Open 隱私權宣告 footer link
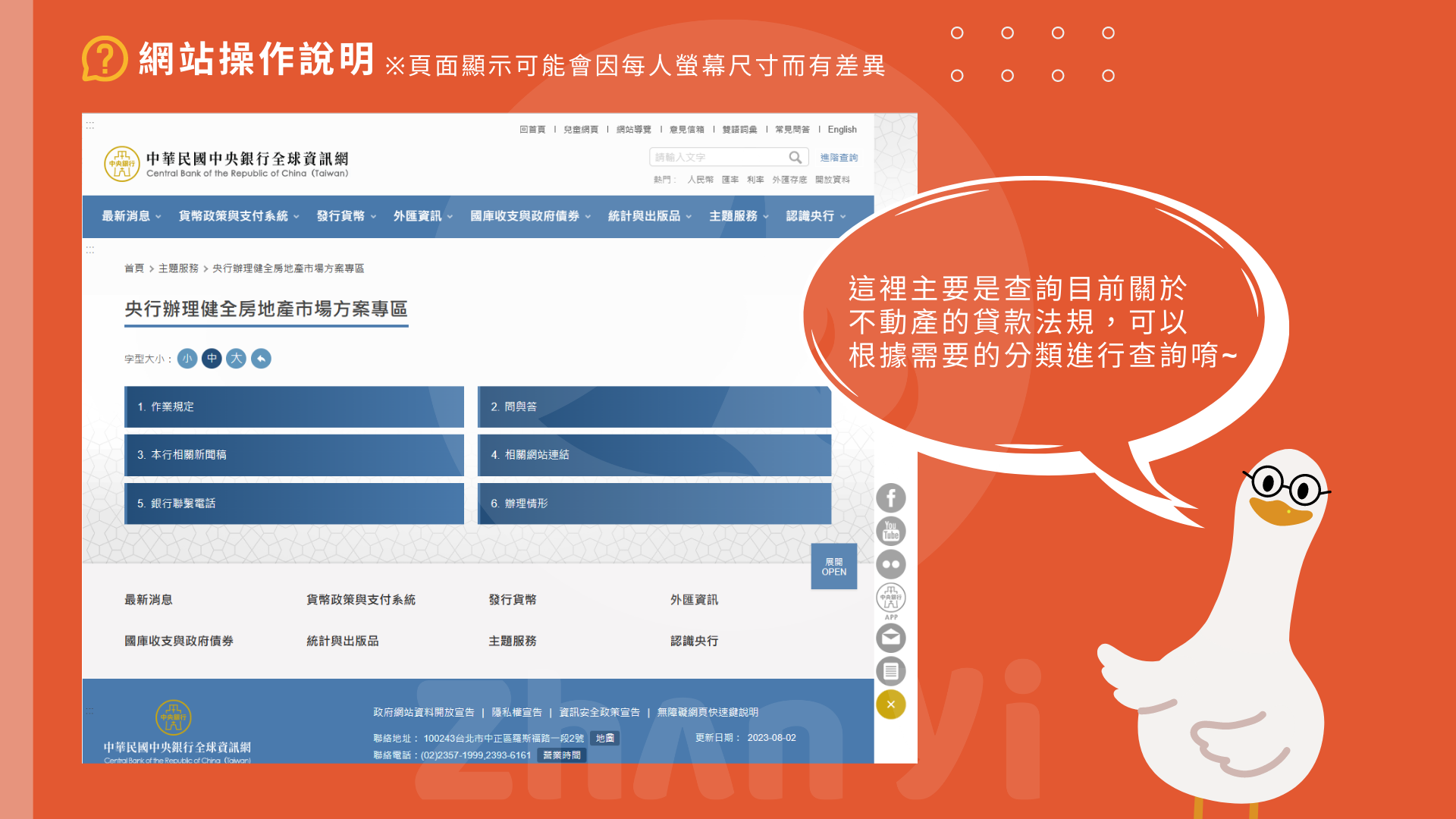This screenshot has height=819, width=1456. [x=517, y=713]
